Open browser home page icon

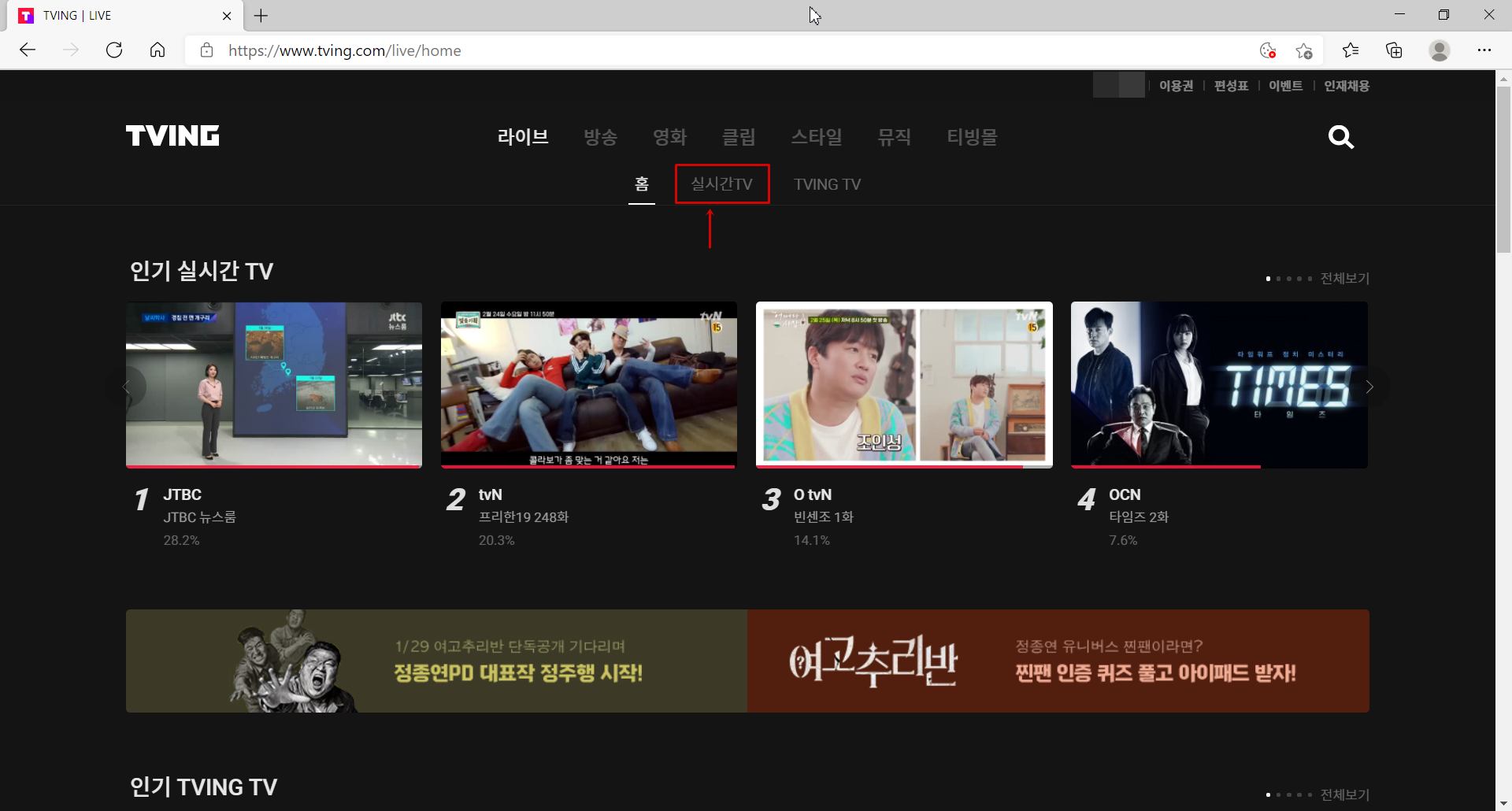click(157, 50)
